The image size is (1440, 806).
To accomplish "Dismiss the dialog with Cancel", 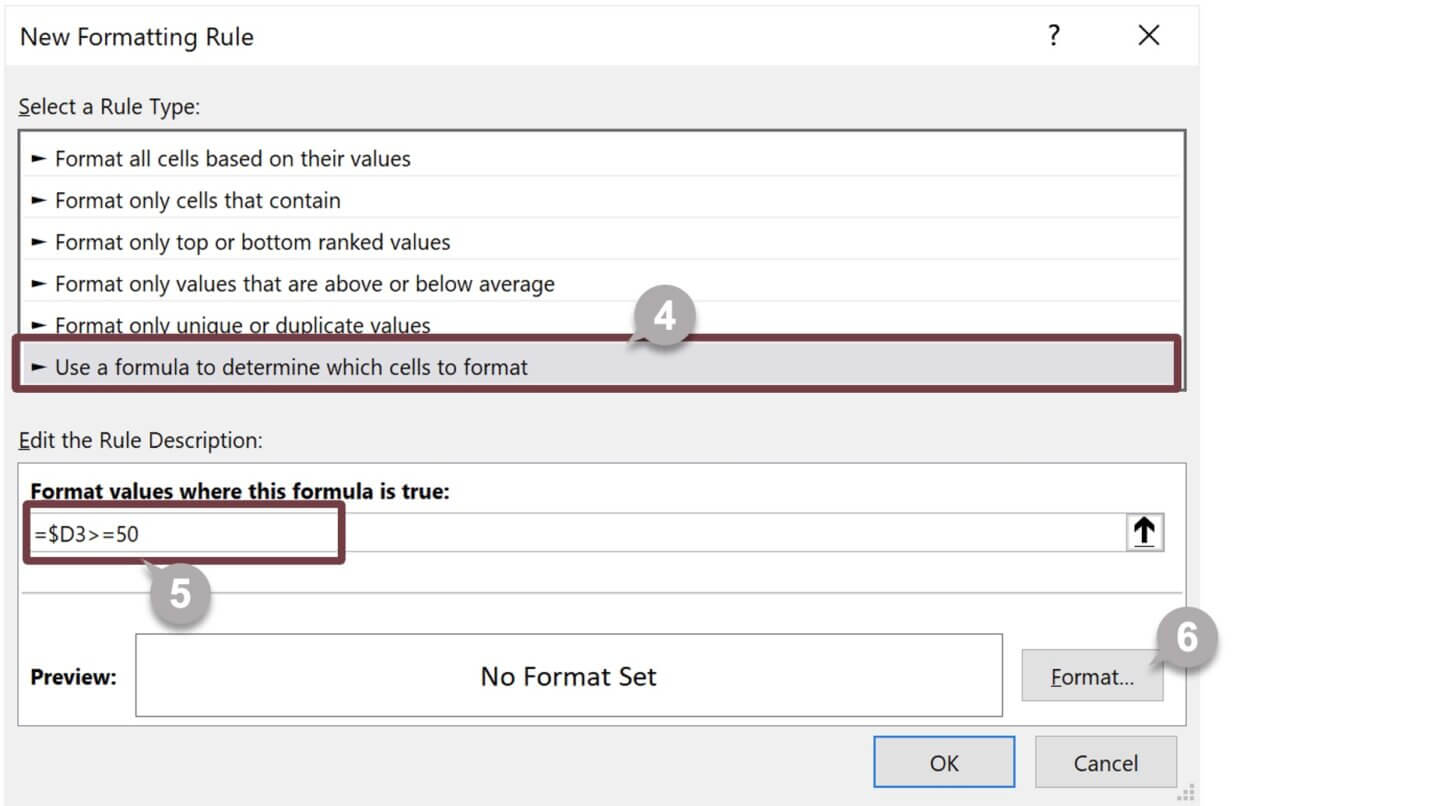I will tap(1105, 762).
